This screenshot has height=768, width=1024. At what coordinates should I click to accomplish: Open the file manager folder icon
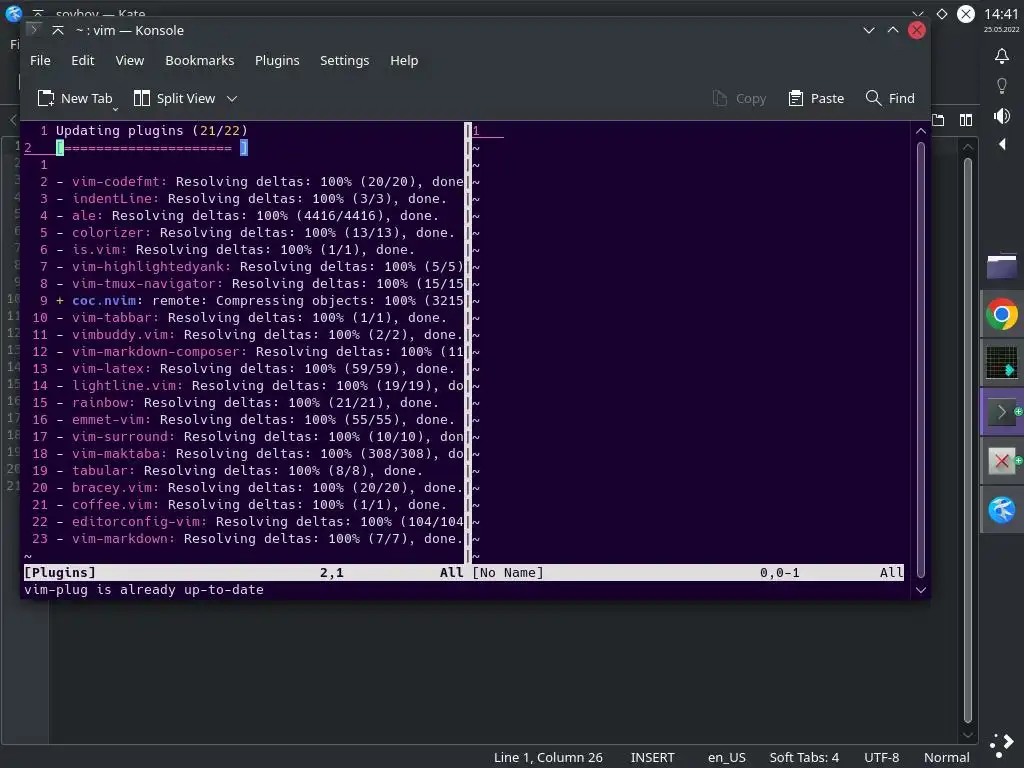[1002, 266]
